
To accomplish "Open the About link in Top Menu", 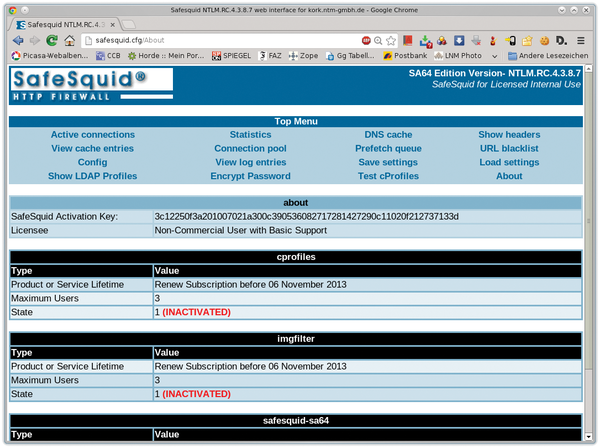I will pos(509,176).
